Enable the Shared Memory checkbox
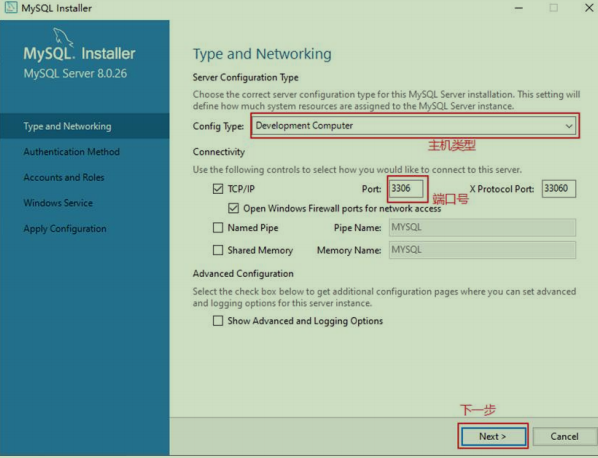The image size is (598, 458). pos(218,250)
